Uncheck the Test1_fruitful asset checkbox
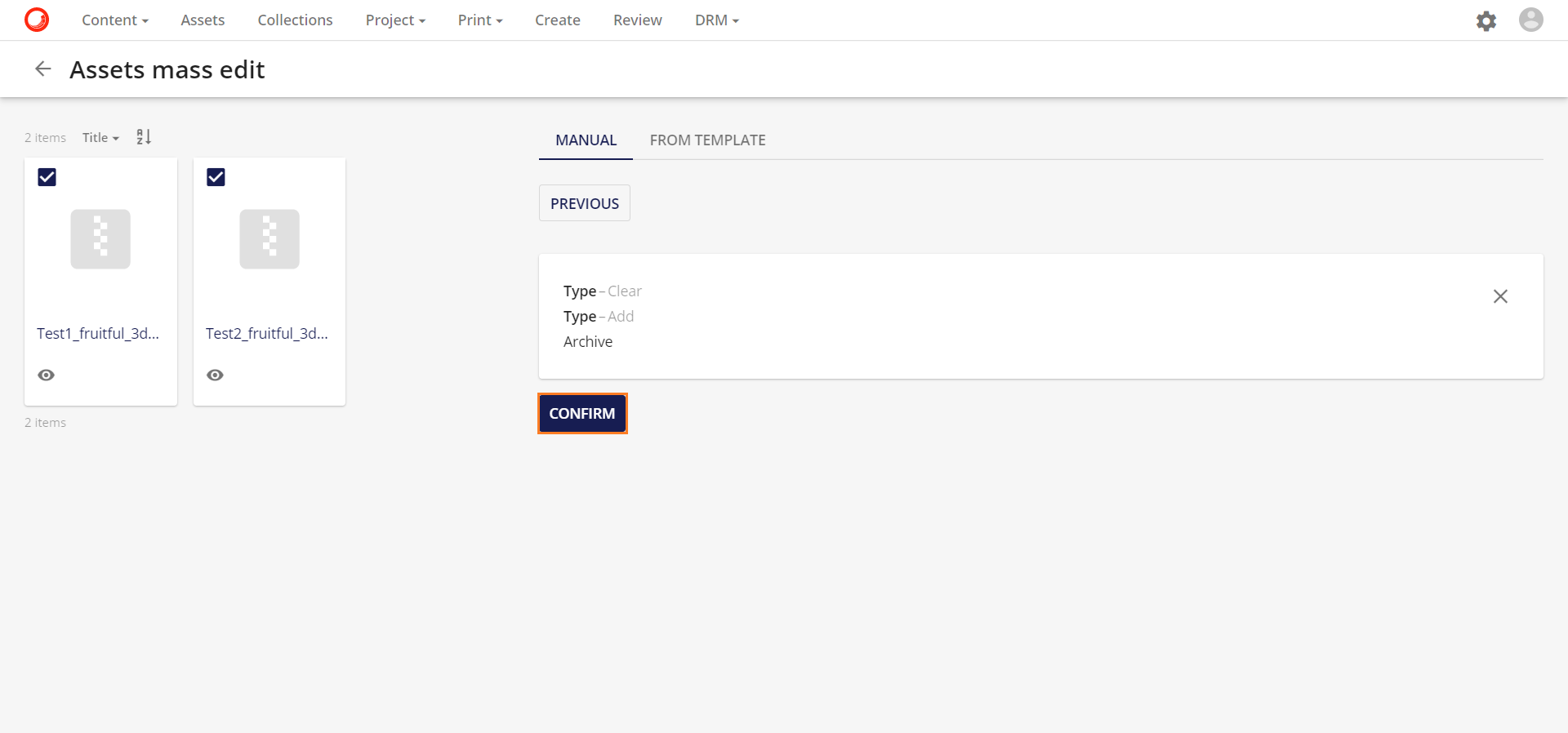The width and height of the screenshot is (1568, 733). coord(47,177)
